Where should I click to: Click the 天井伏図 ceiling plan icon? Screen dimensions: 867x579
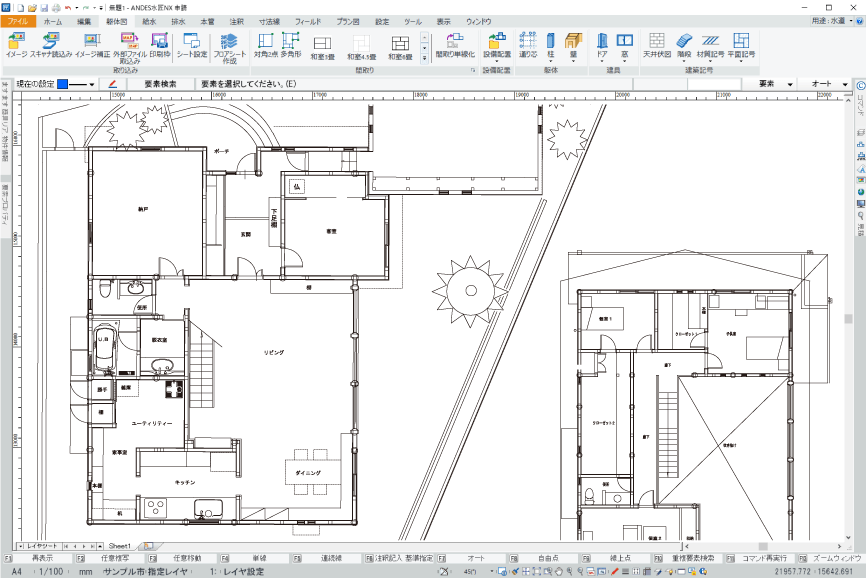[656, 42]
